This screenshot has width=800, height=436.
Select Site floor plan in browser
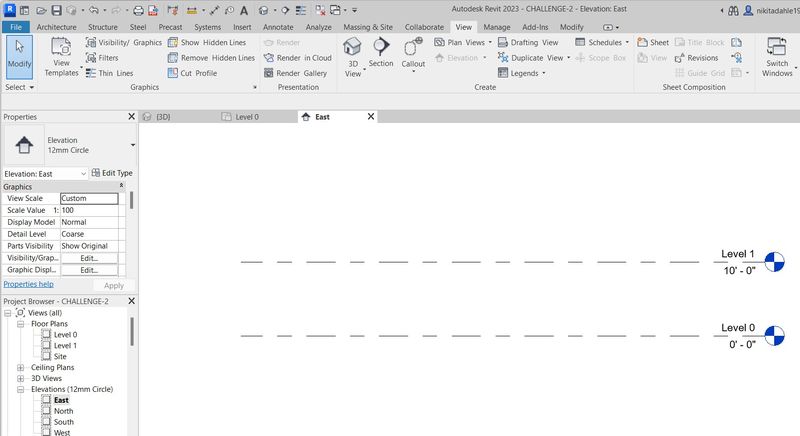[60, 356]
